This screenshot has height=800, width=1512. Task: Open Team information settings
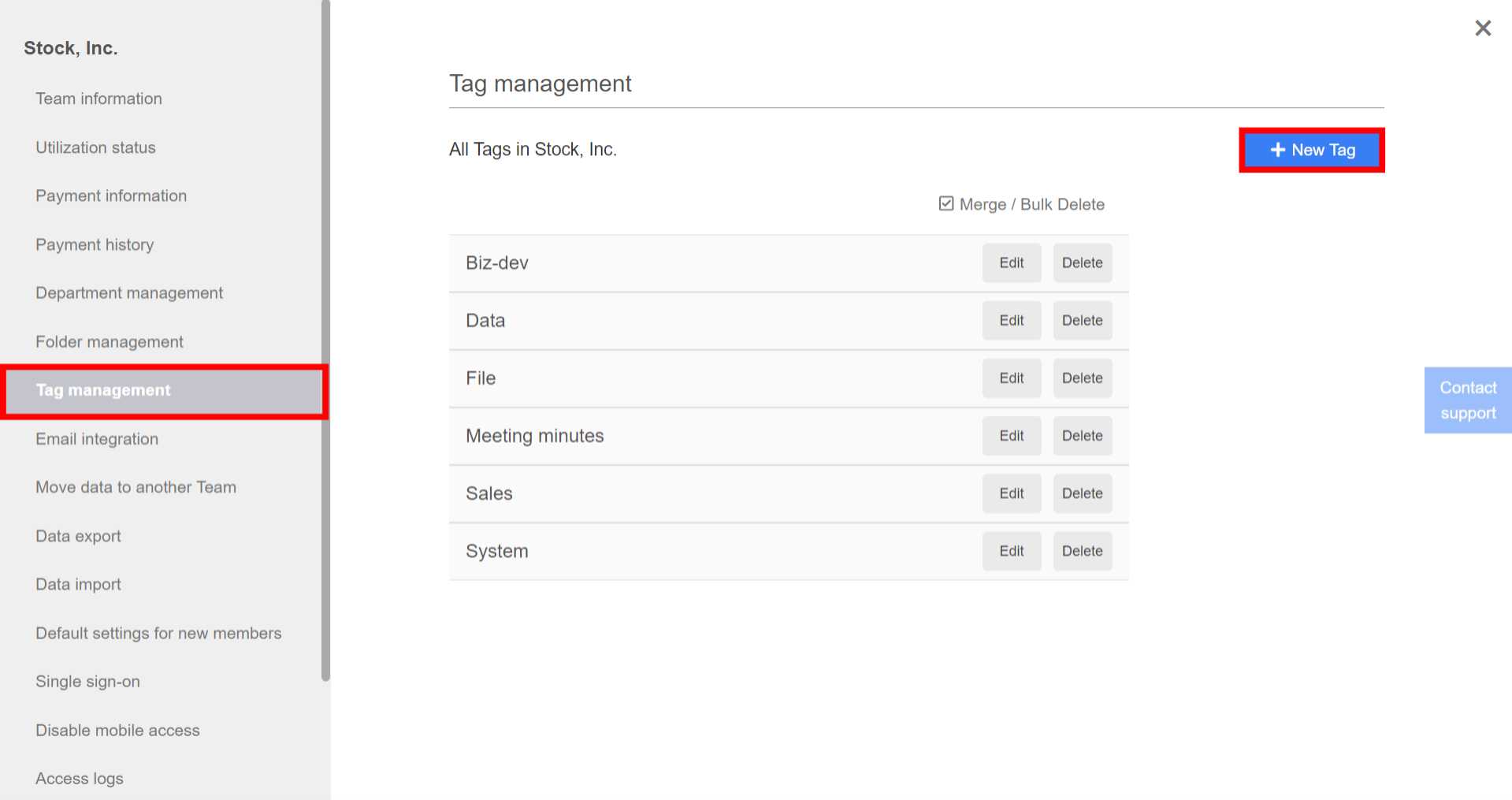[98, 98]
